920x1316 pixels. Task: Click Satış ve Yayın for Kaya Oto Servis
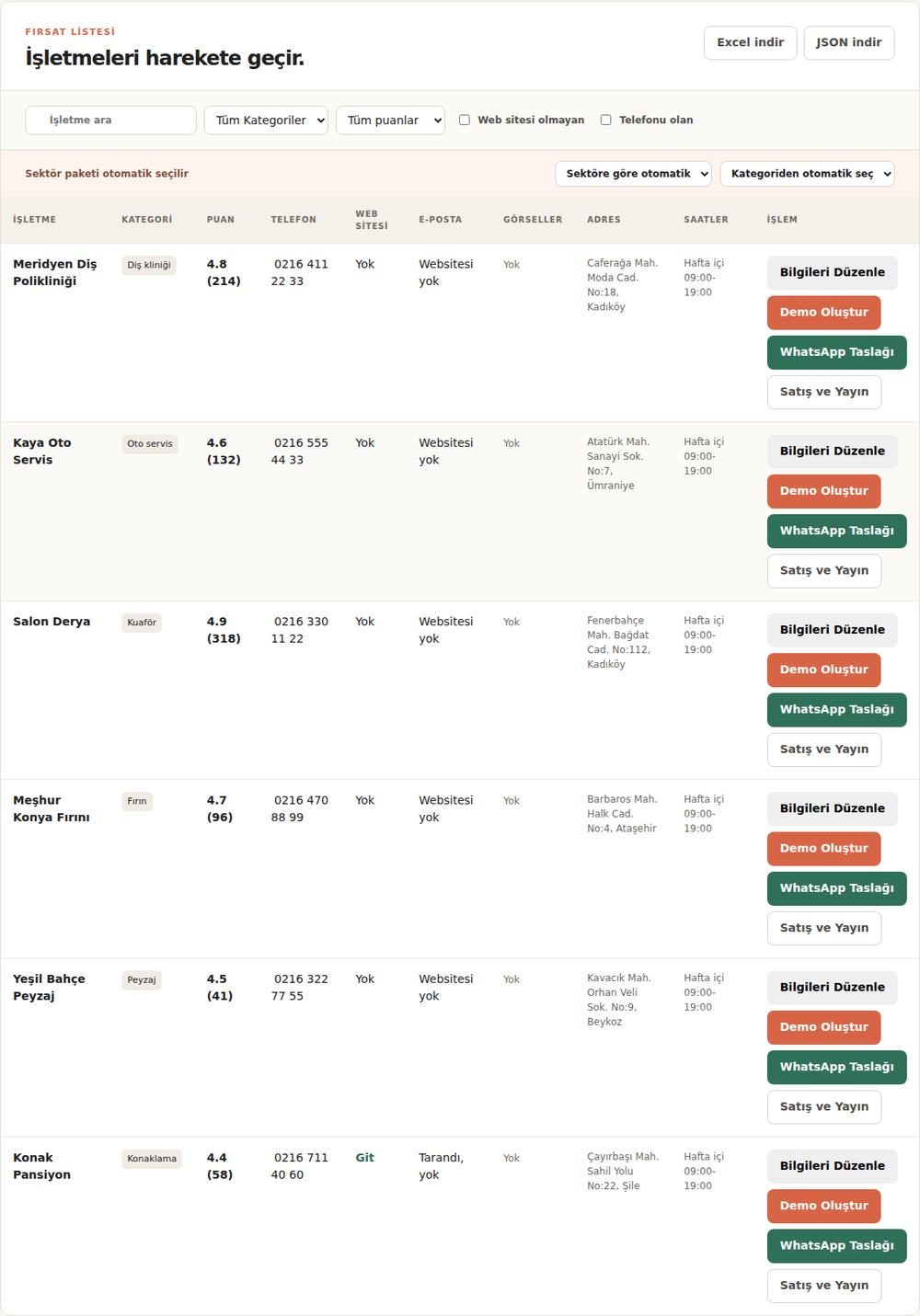coord(823,571)
